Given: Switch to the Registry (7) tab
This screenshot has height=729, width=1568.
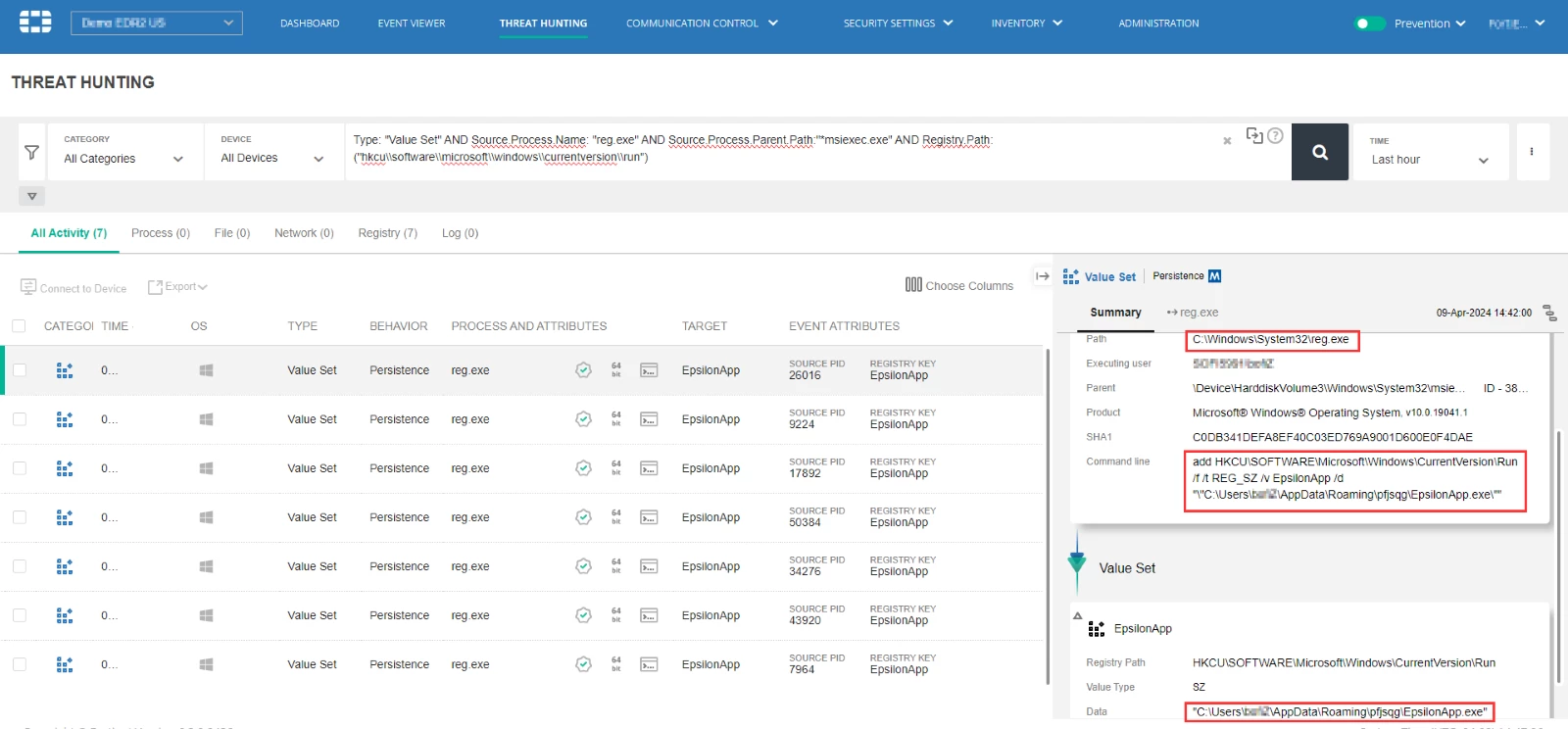Looking at the screenshot, I should (387, 233).
